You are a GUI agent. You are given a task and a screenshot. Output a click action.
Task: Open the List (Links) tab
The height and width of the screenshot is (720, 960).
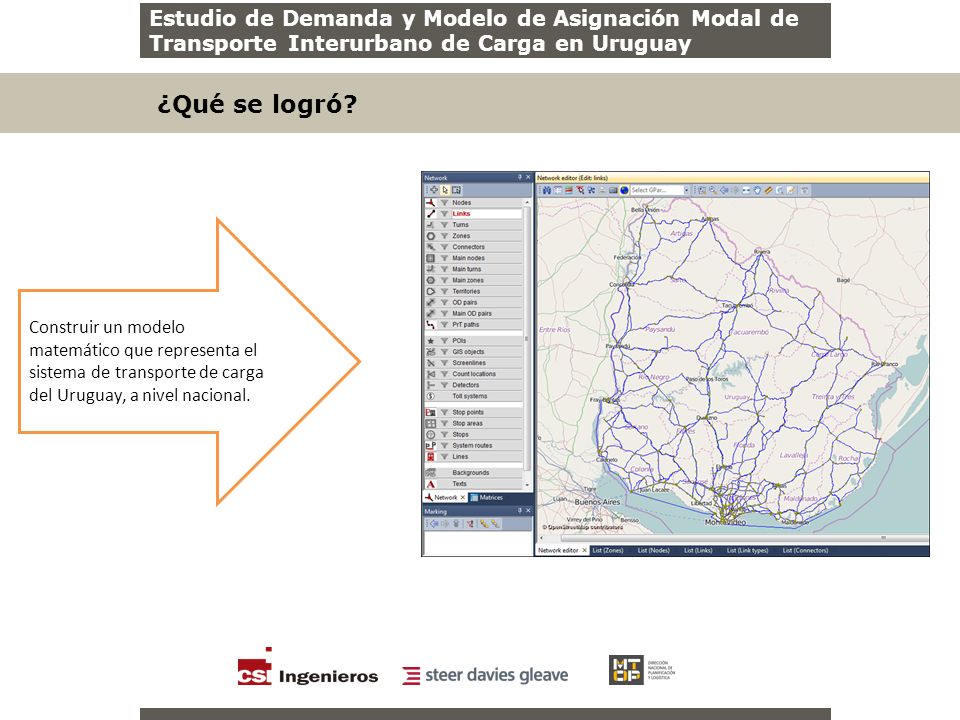pyautogui.click(x=698, y=550)
